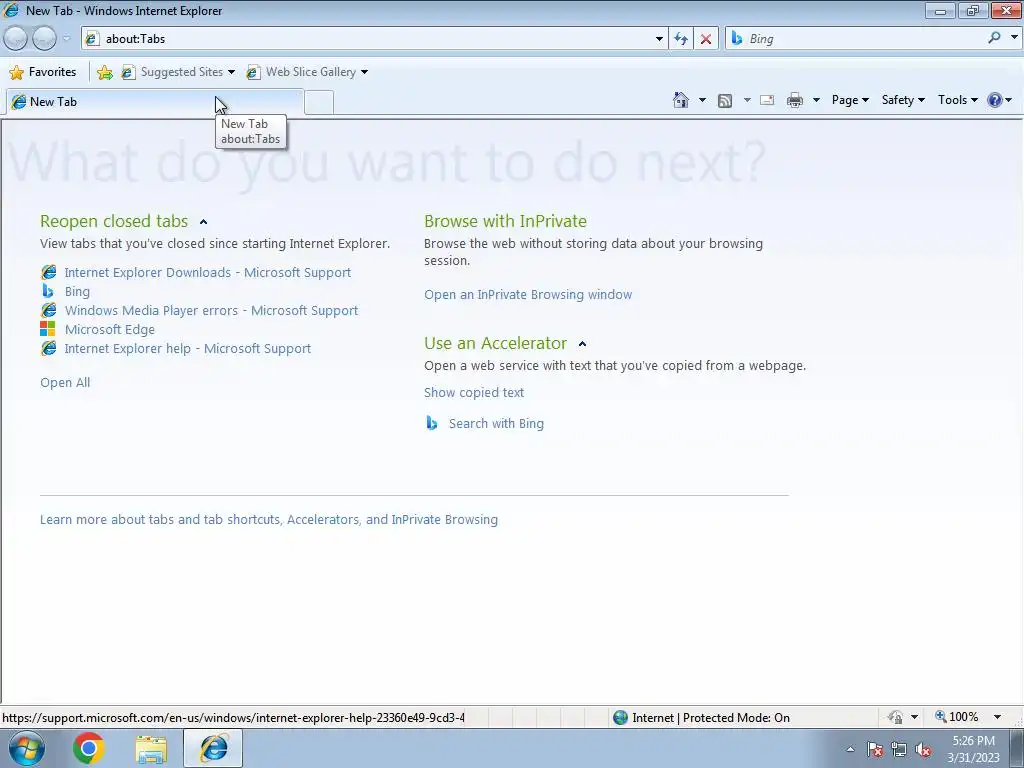Open Suggested Sites in Favorites bar
The image size is (1024, 768).
[178, 72]
